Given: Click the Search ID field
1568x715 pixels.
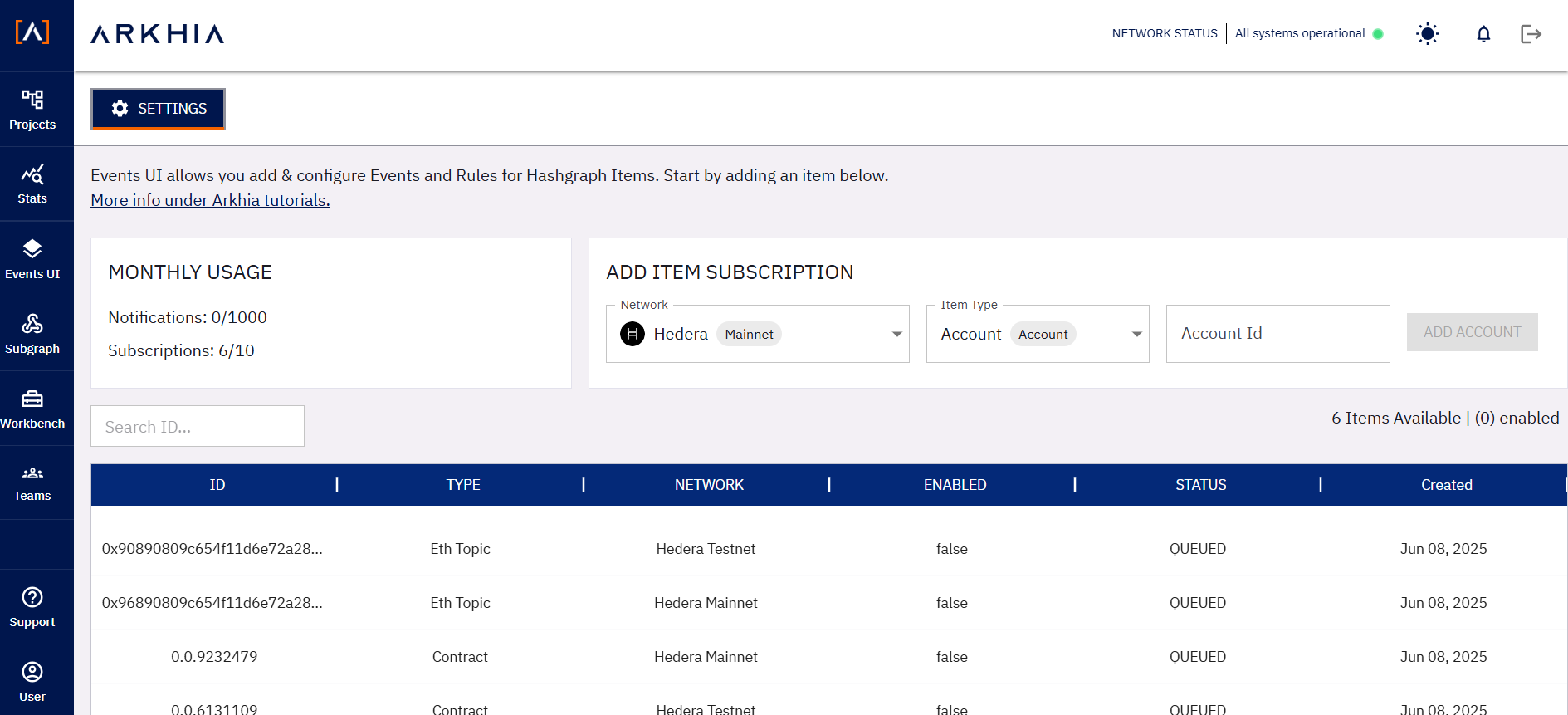Looking at the screenshot, I should 198,426.
